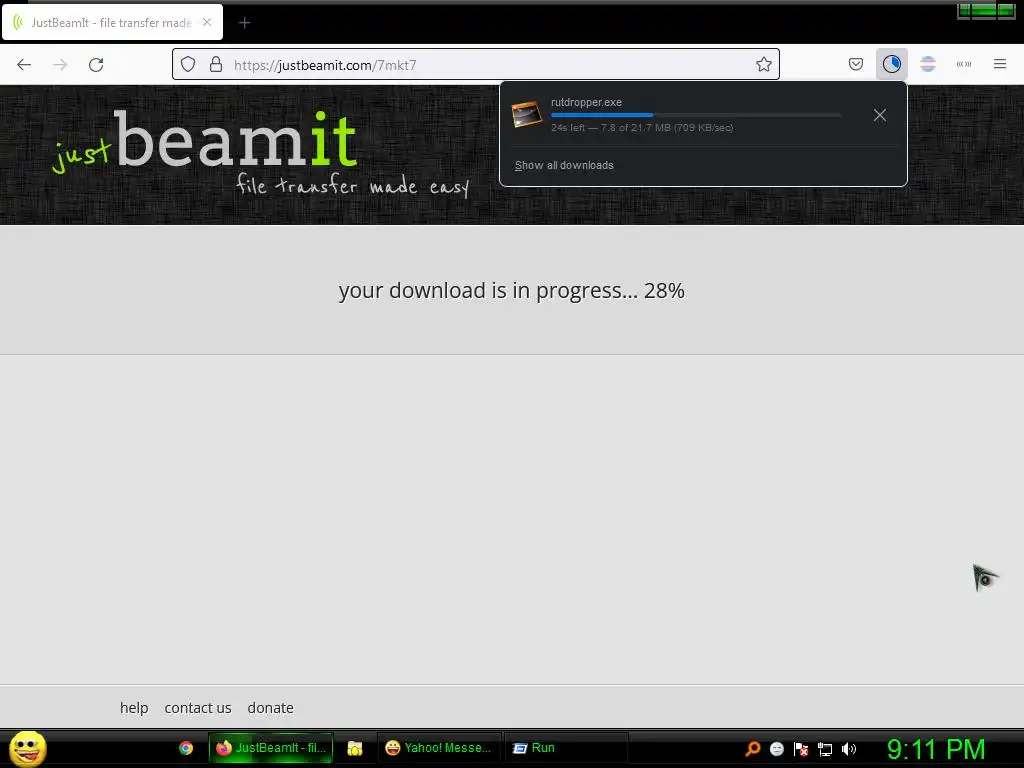
Task: Click the 24s left download status text
Action: point(642,128)
